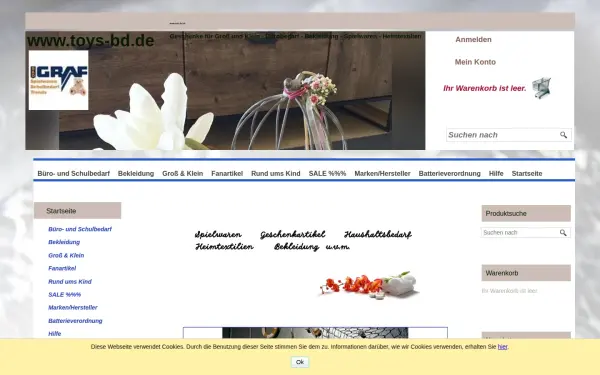Open sidebar SALE %%% link

pos(64,295)
